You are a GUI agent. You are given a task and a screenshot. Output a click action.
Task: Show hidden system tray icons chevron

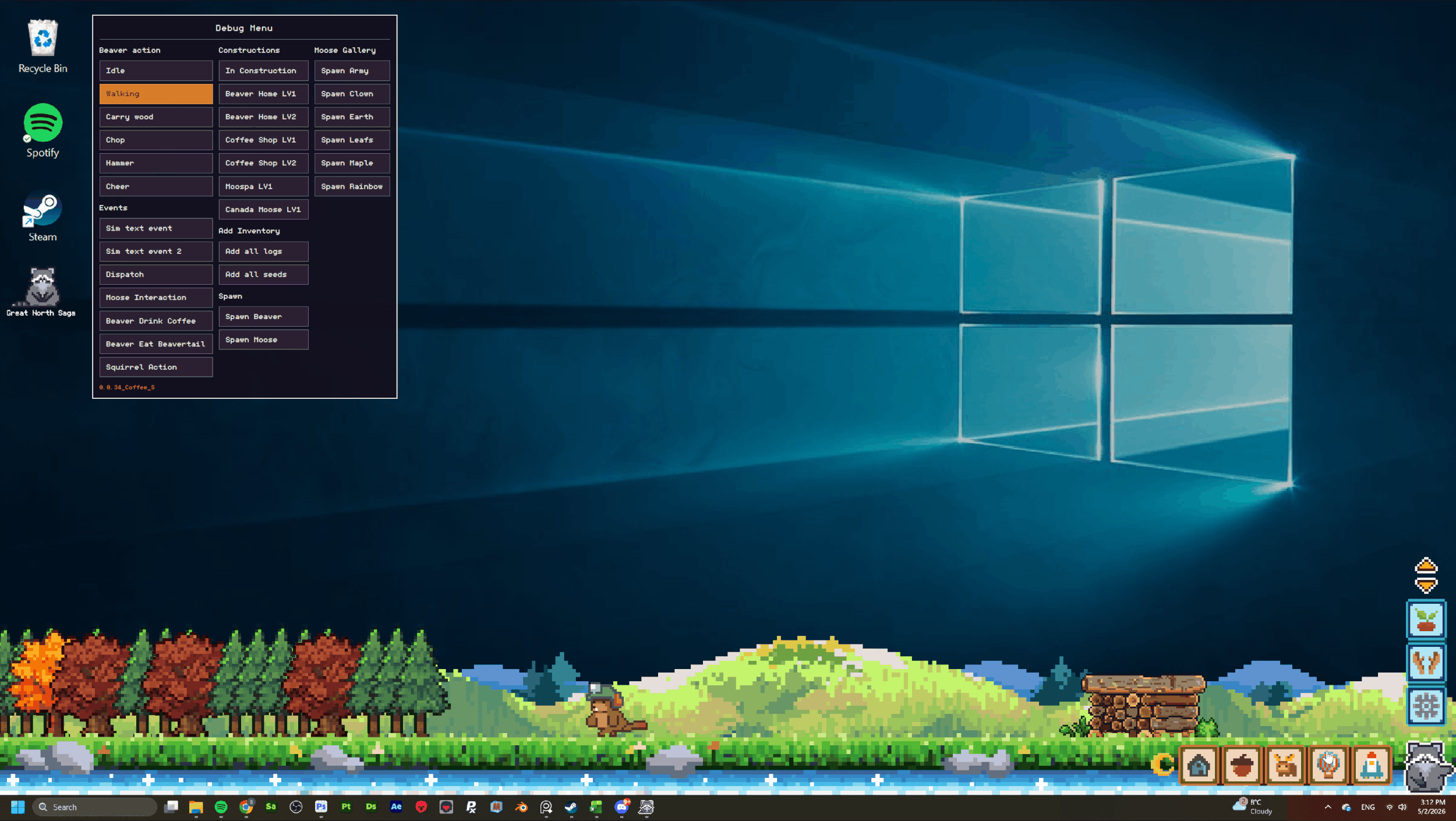1327,807
